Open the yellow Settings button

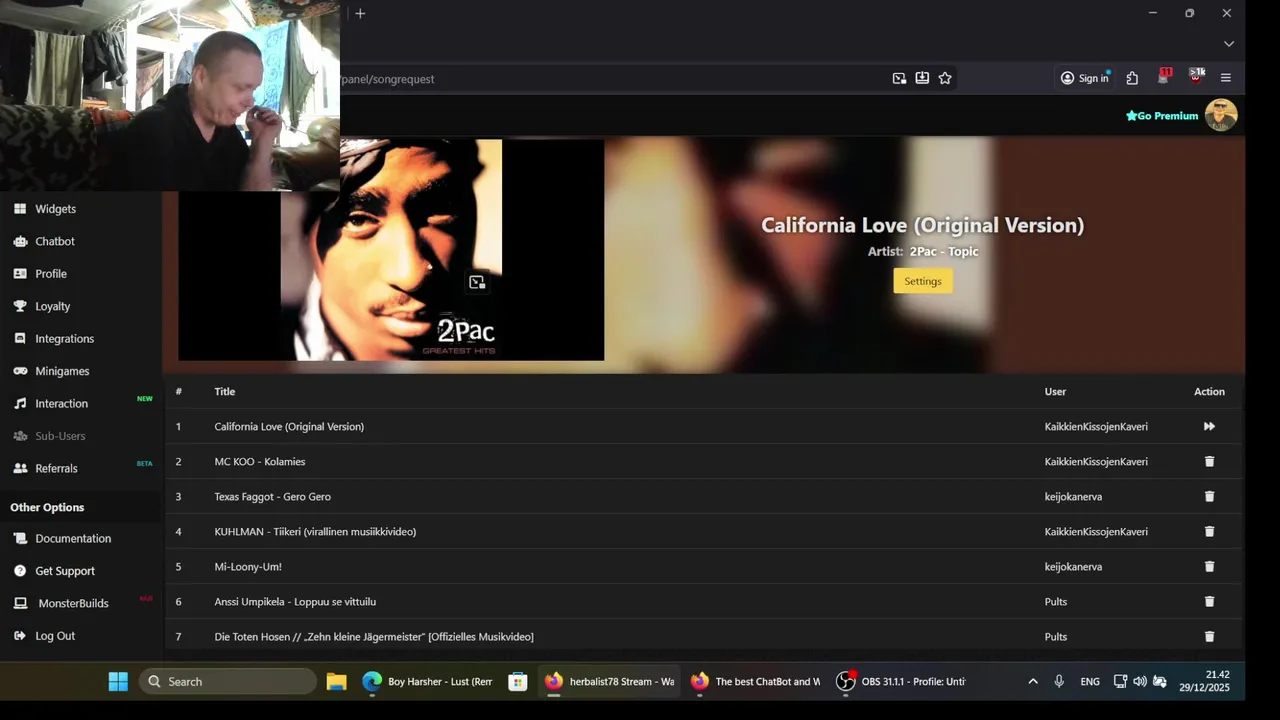923,281
